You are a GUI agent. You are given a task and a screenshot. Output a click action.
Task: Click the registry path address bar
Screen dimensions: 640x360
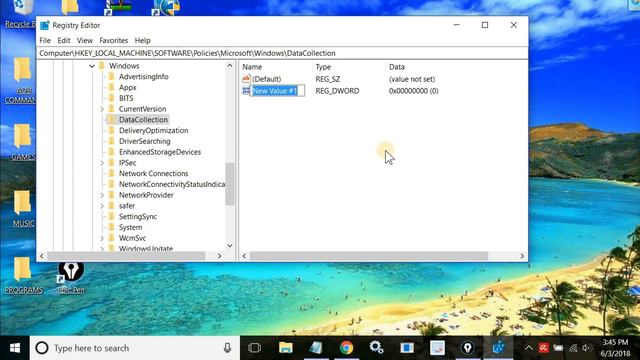(282, 53)
